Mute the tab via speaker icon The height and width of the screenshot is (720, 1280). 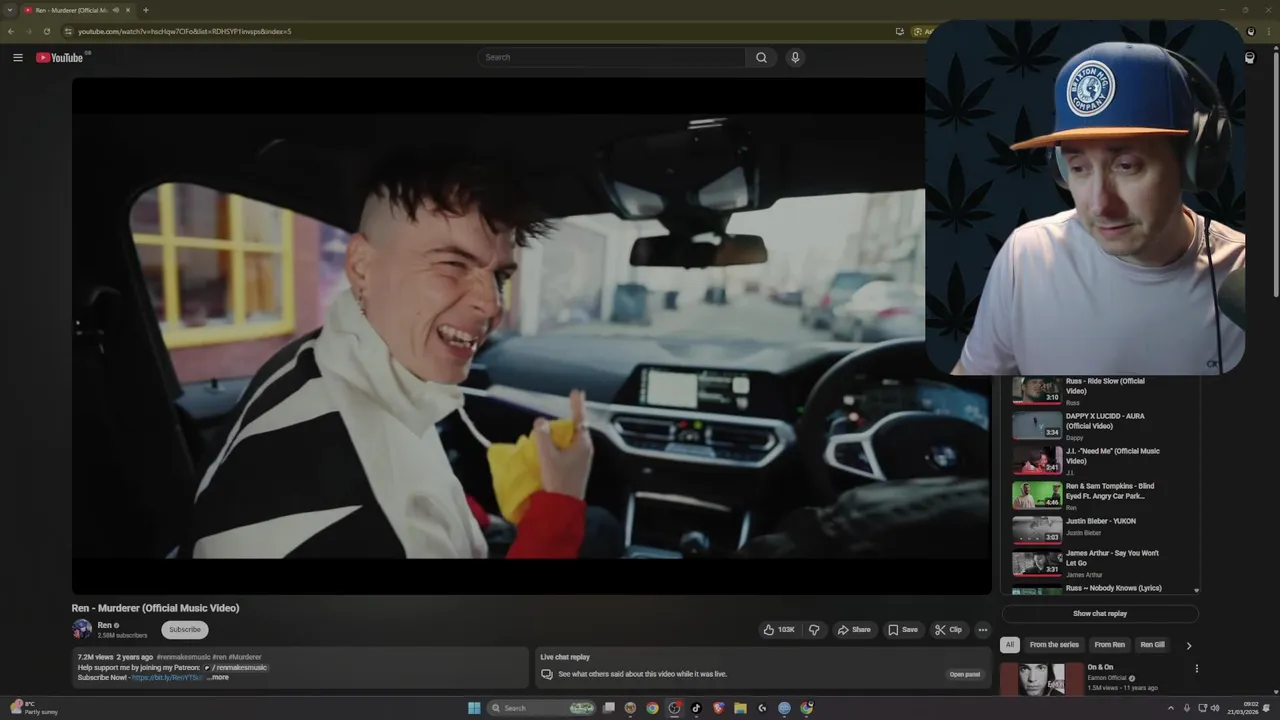point(116,10)
